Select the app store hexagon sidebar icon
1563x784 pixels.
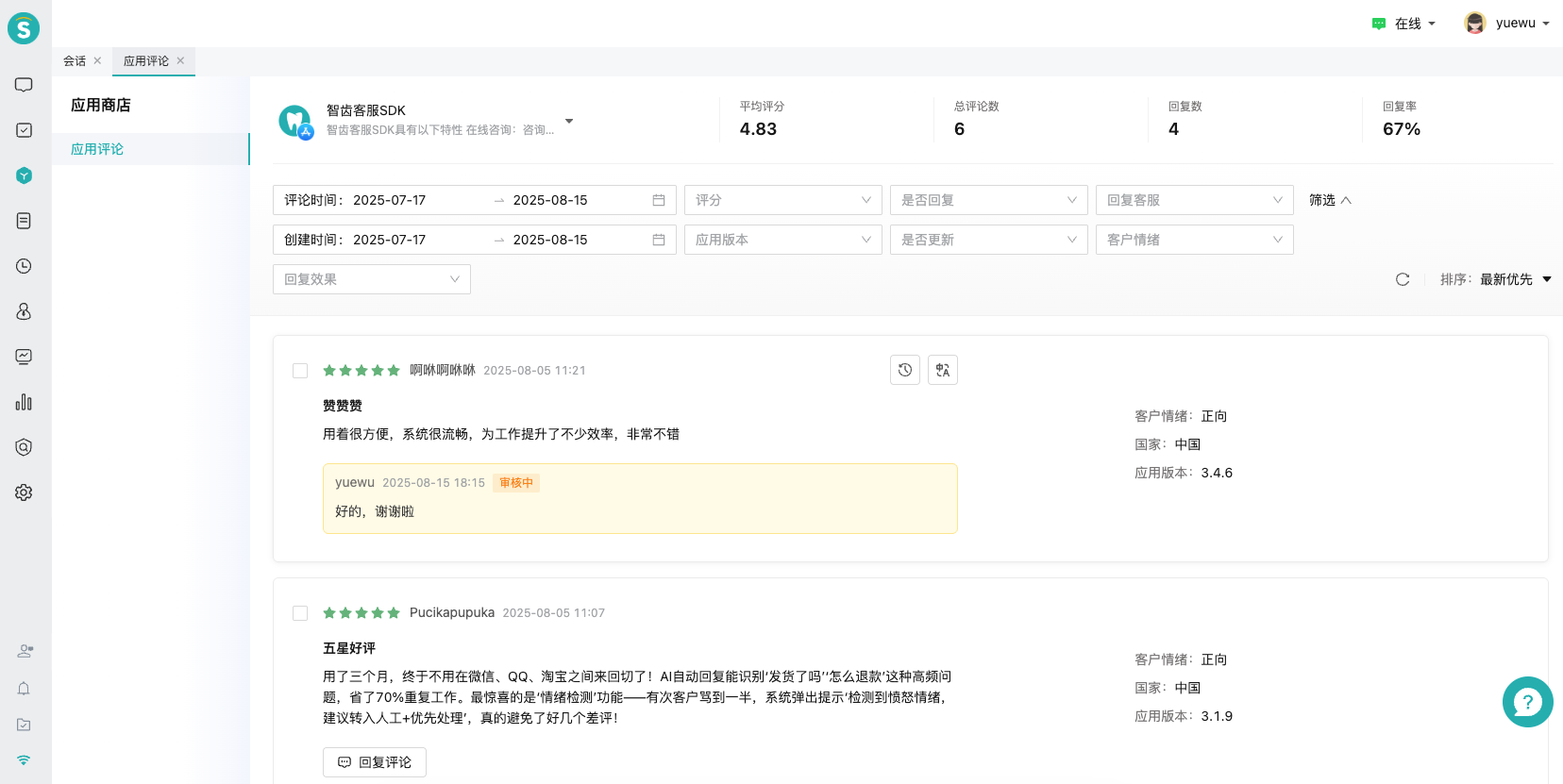(x=24, y=175)
